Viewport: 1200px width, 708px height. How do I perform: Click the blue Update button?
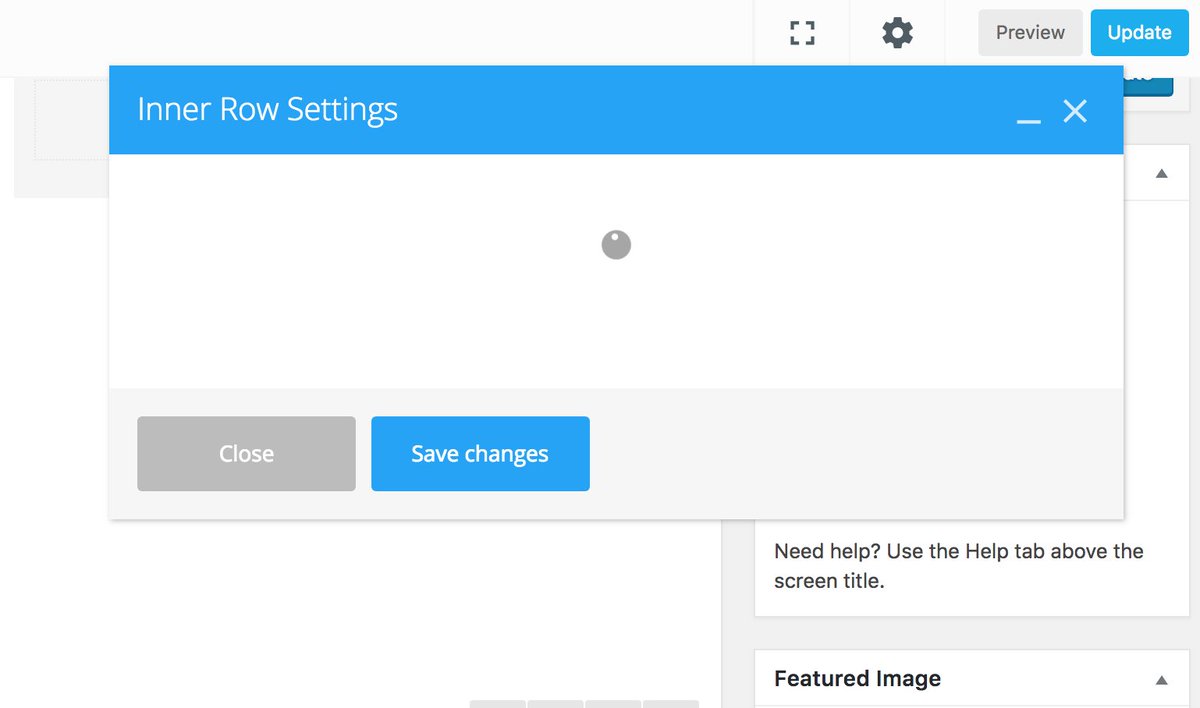click(x=1139, y=33)
